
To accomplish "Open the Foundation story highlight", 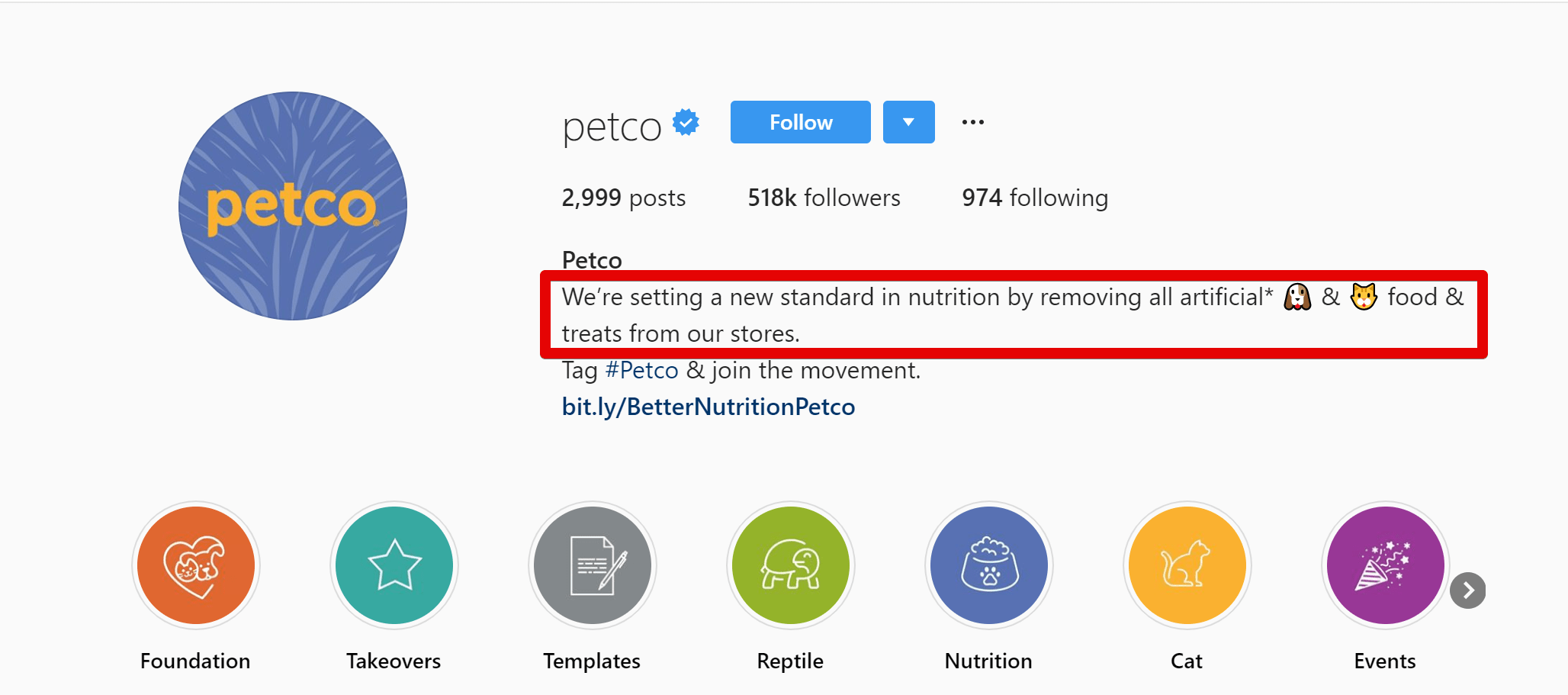I will point(195,565).
